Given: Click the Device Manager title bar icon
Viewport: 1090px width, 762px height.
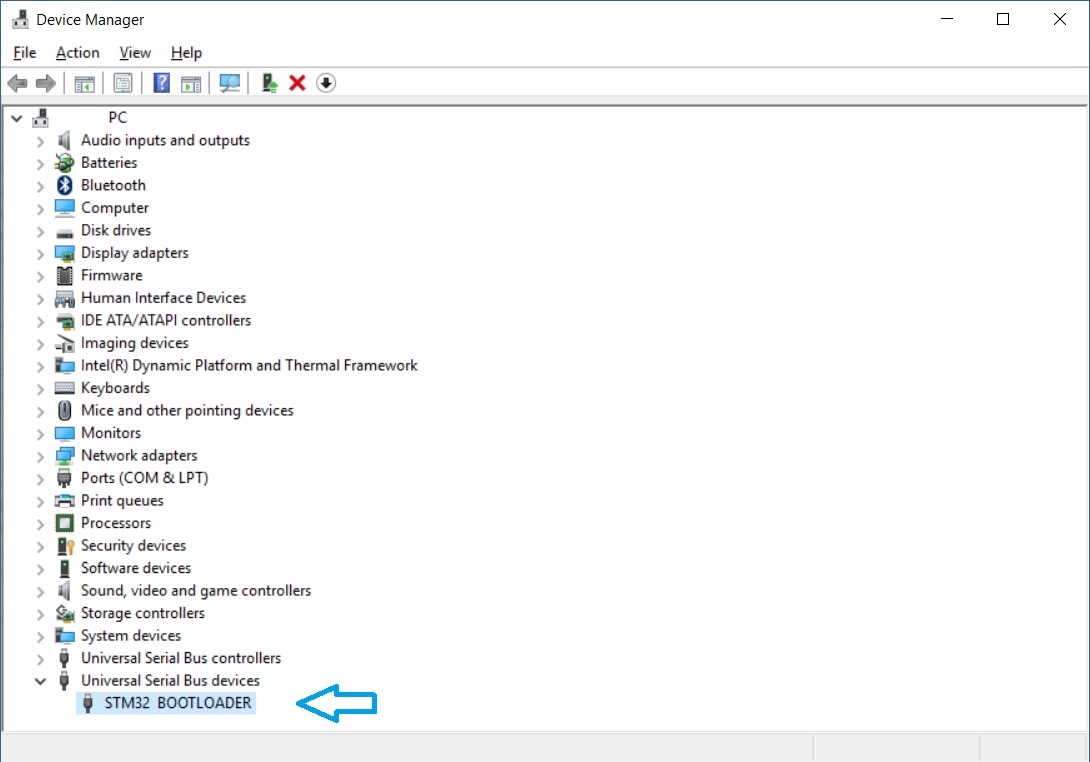Looking at the screenshot, I should (x=21, y=19).
